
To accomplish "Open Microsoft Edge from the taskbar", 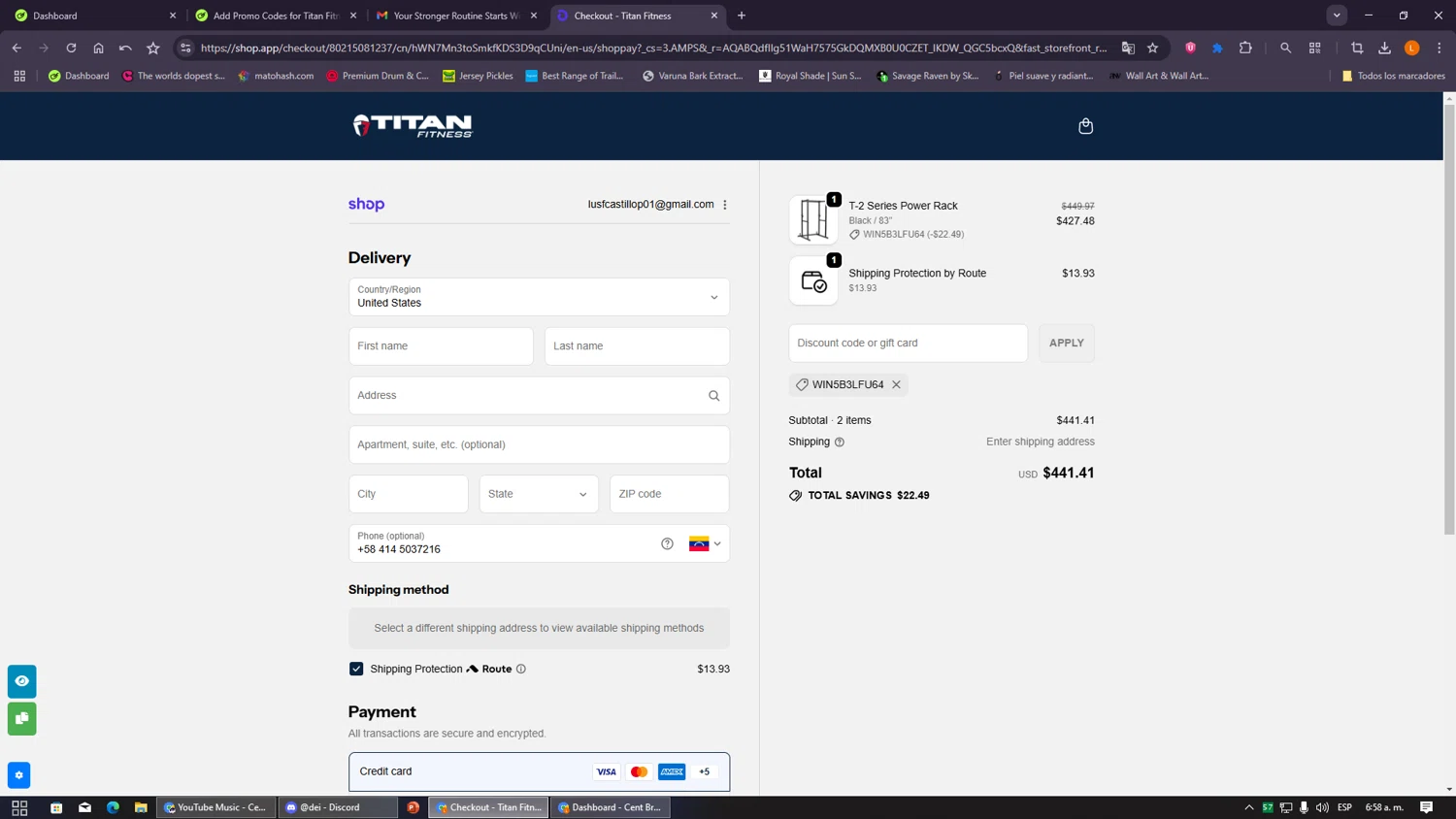I will pos(113,807).
